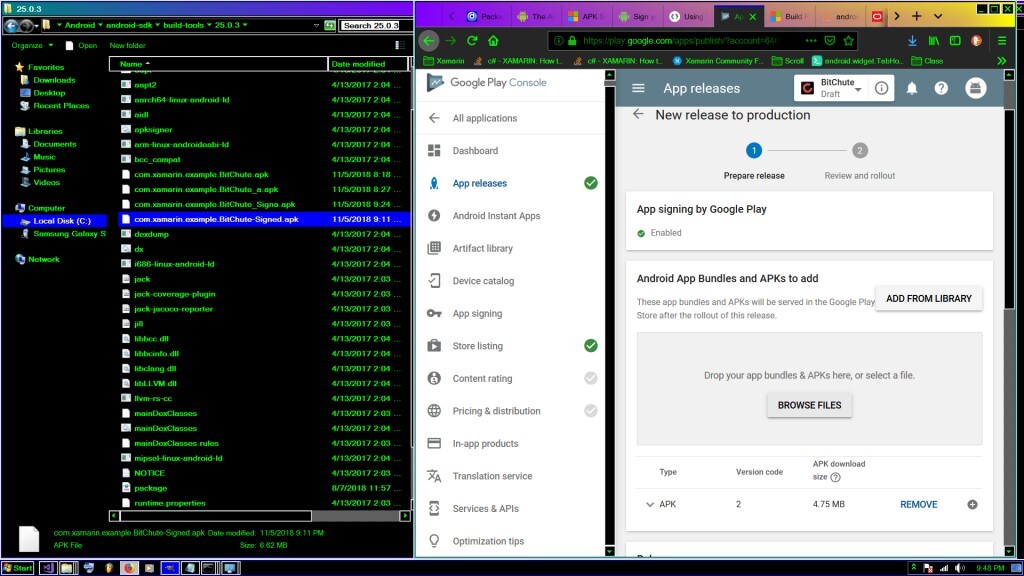Reload the page in the browser
The image size is (1024, 576).
click(472, 41)
